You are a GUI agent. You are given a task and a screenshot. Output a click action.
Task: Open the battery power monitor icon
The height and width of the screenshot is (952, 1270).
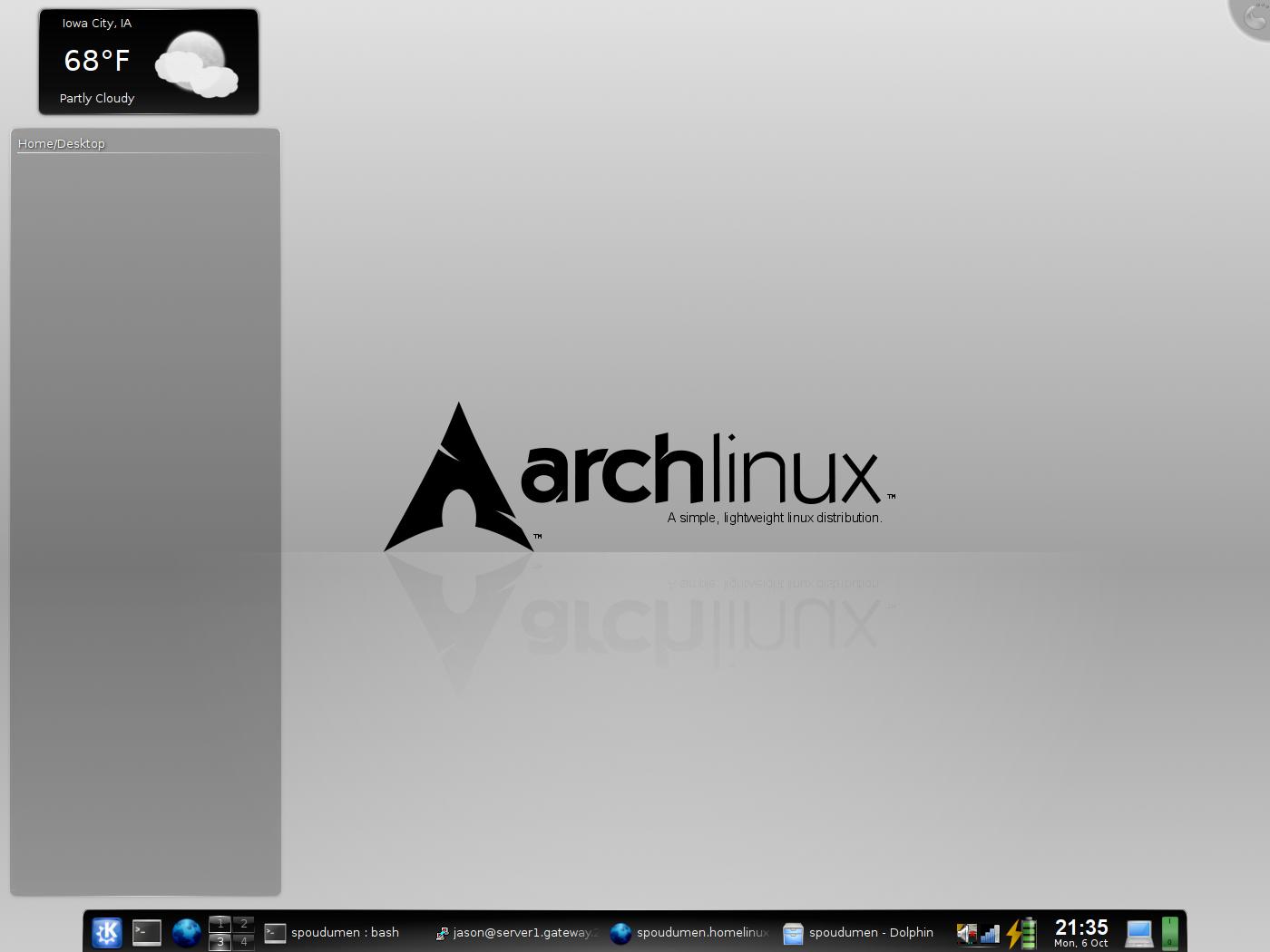coord(1021,933)
